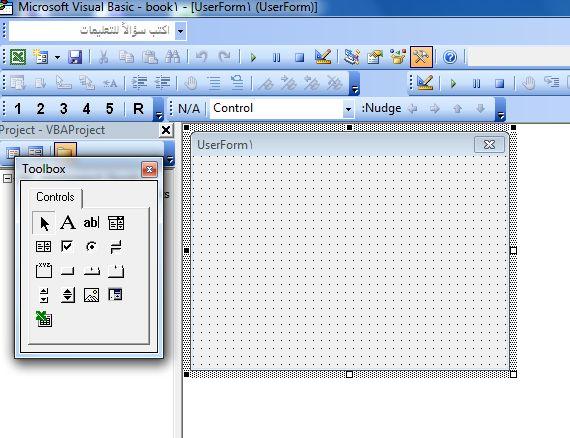Click the Undo arrow icon
Screen dimensions: 570x438
(x=201, y=57)
